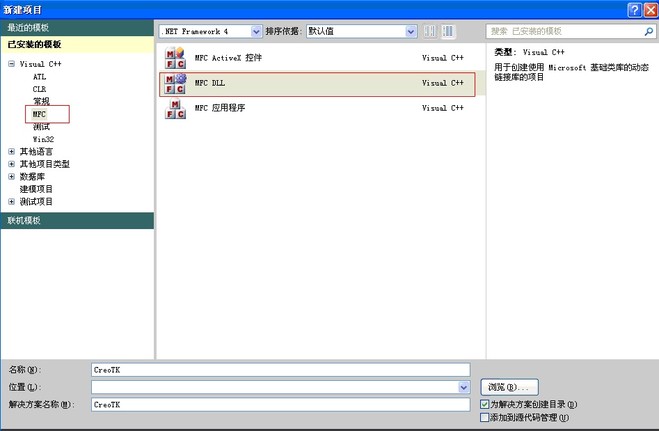659x431 pixels.
Task: Click the 浏览 browse button
Action: click(510, 387)
